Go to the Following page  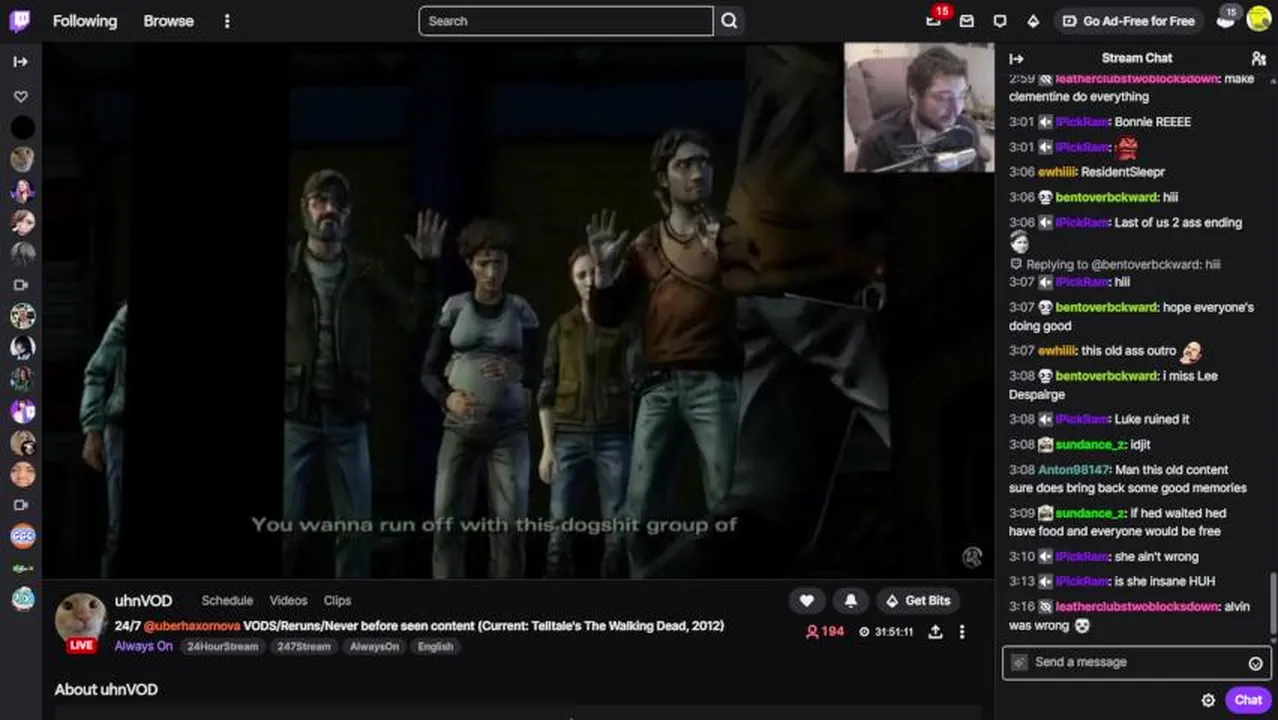coord(85,21)
